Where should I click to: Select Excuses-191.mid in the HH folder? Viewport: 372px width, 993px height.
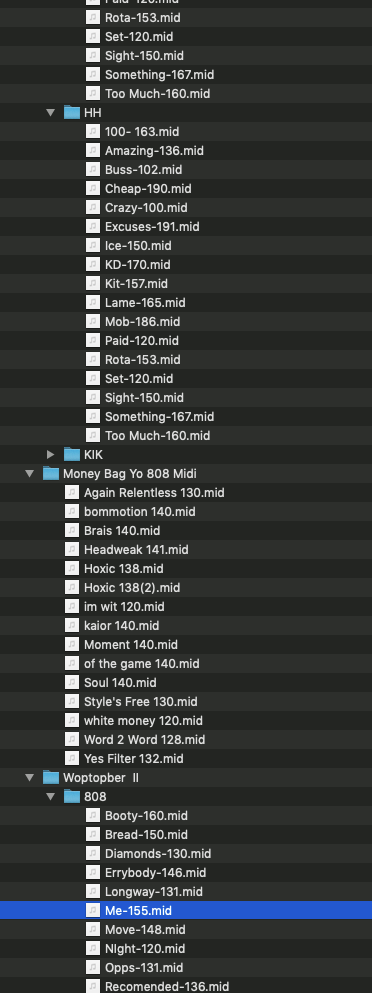(x=186, y=227)
